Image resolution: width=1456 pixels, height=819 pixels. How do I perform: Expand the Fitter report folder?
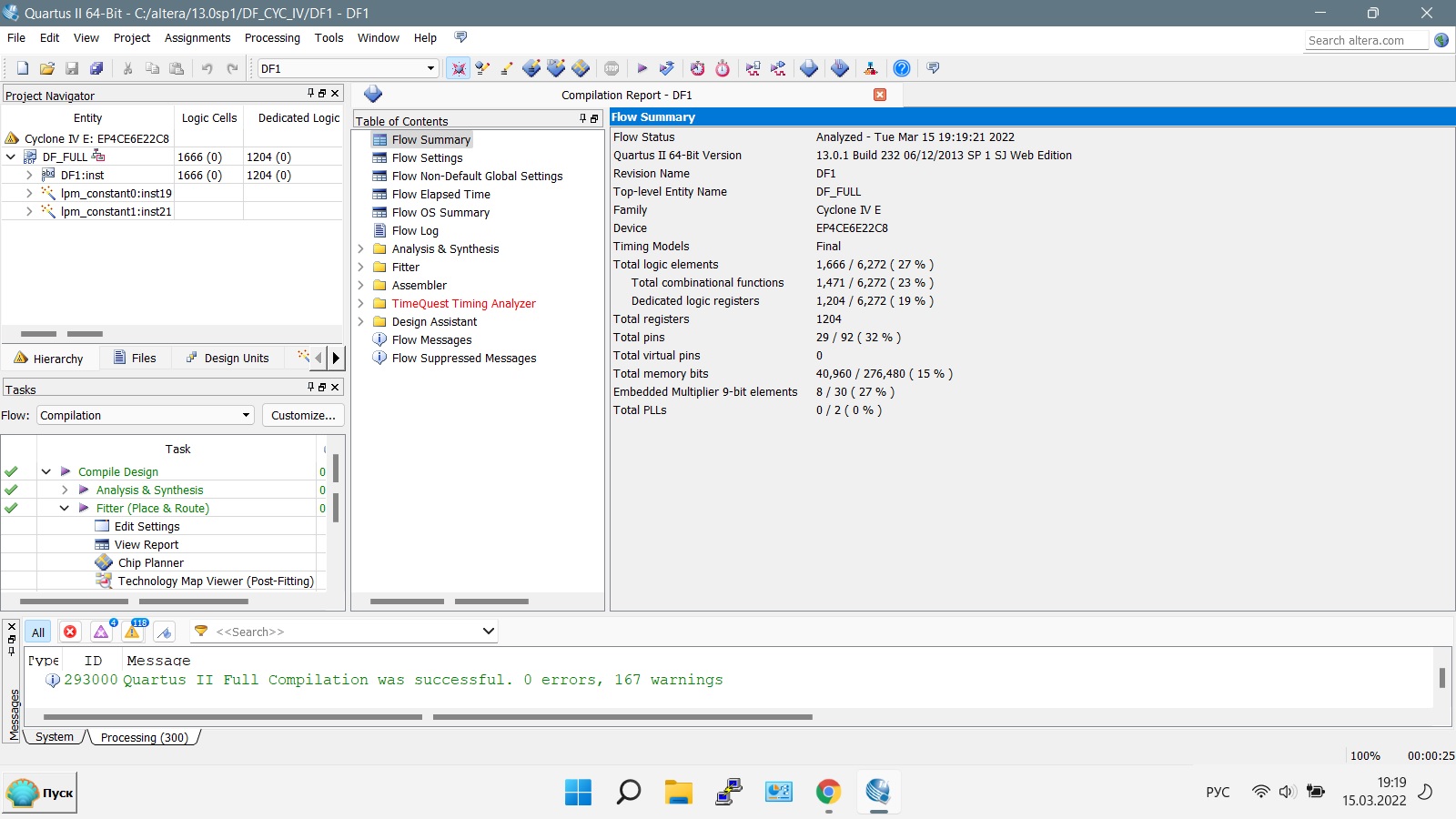click(x=360, y=267)
